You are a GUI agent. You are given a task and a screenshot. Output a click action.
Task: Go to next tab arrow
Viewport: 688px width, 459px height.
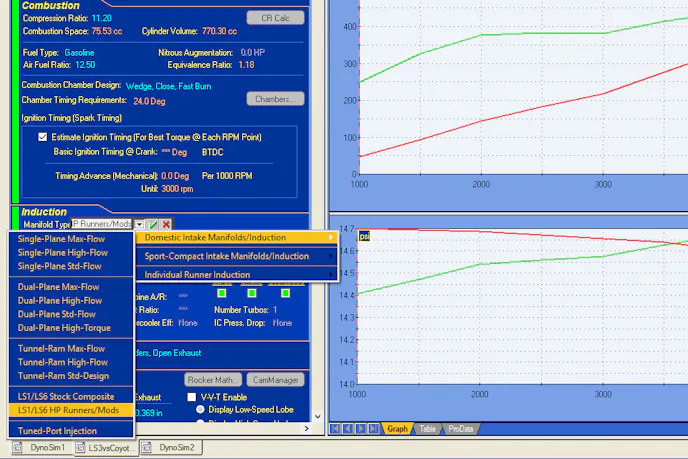pos(359,428)
